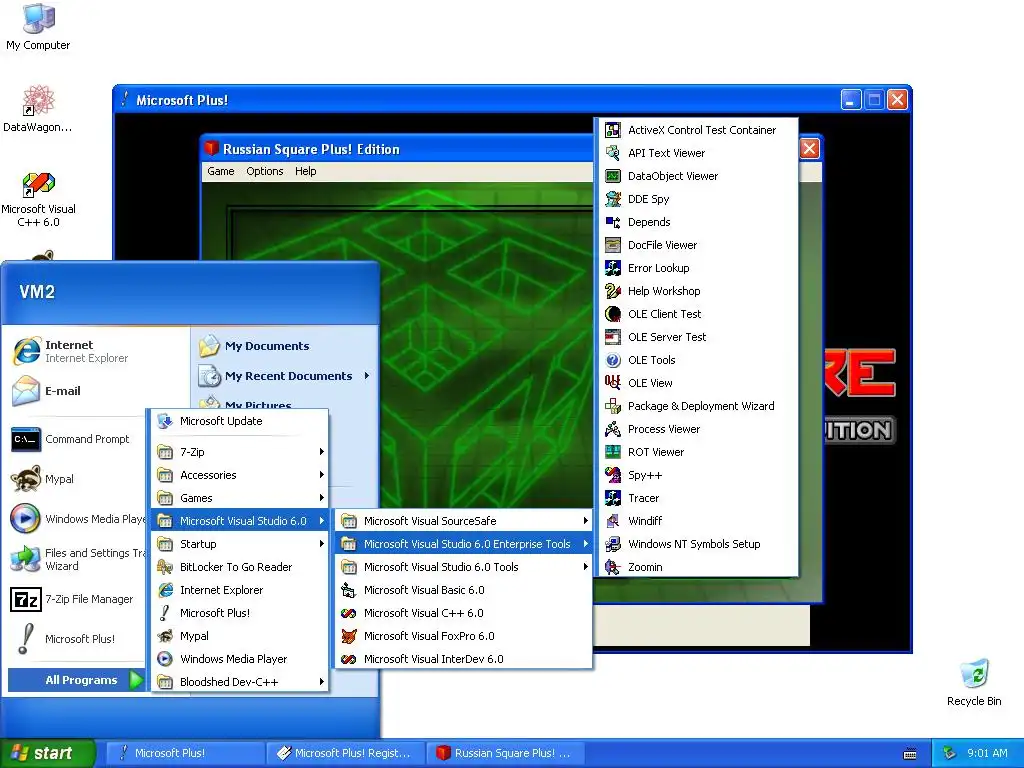Image resolution: width=1024 pixels, height=768 pixels.
Task: Open 7-Zip File Manager from start menu
Action: (x=77, y=599)
